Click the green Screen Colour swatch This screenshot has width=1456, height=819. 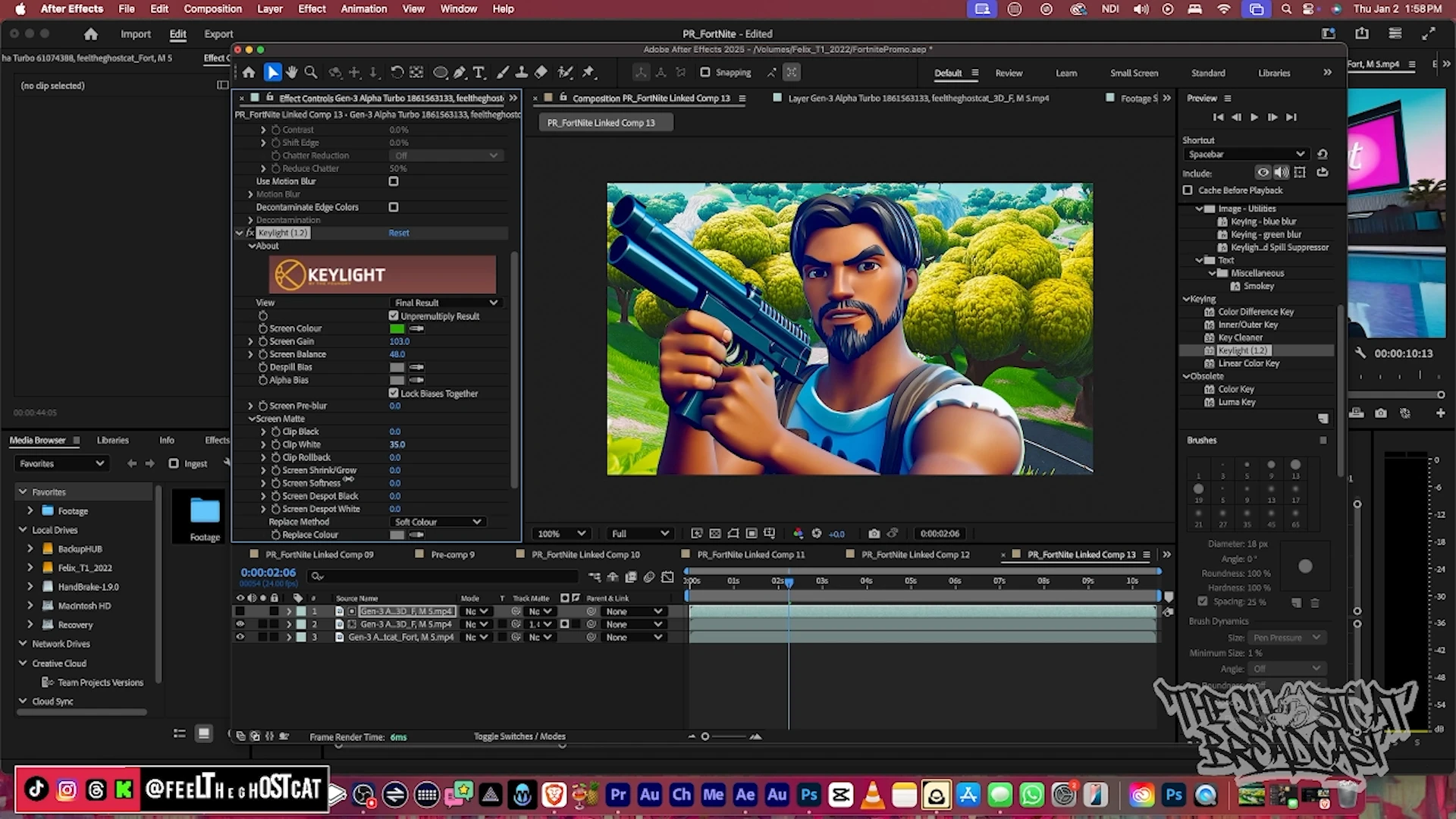(397, 328)
